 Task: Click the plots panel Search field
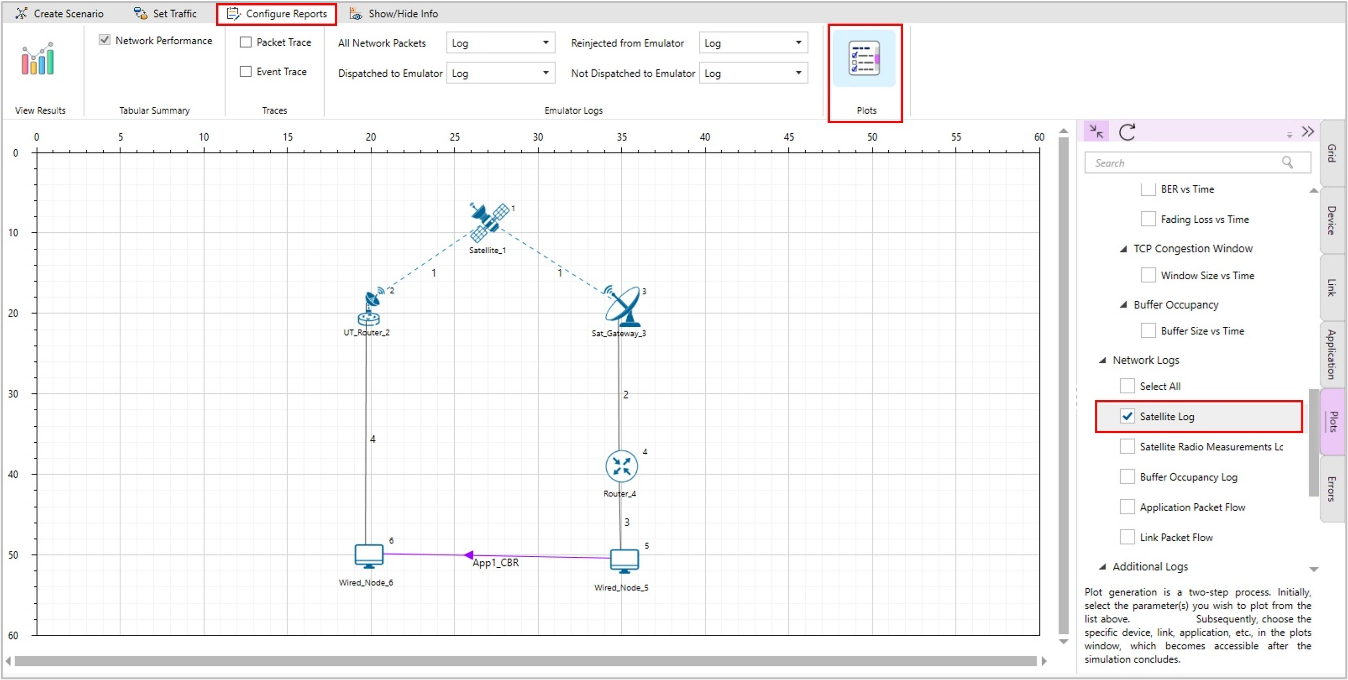click(1186, 163)
